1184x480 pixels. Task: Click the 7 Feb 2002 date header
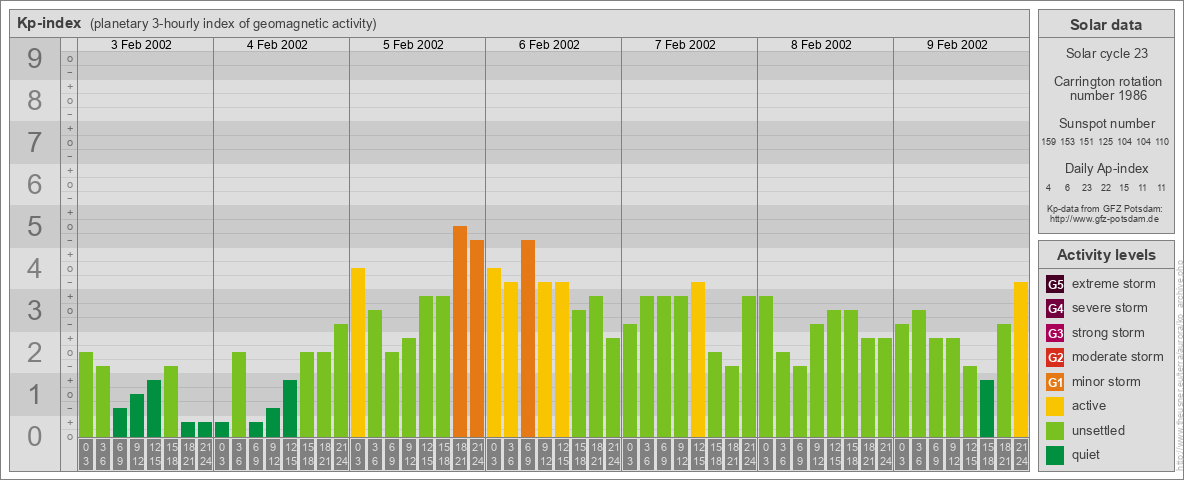[x=685, y=45]
